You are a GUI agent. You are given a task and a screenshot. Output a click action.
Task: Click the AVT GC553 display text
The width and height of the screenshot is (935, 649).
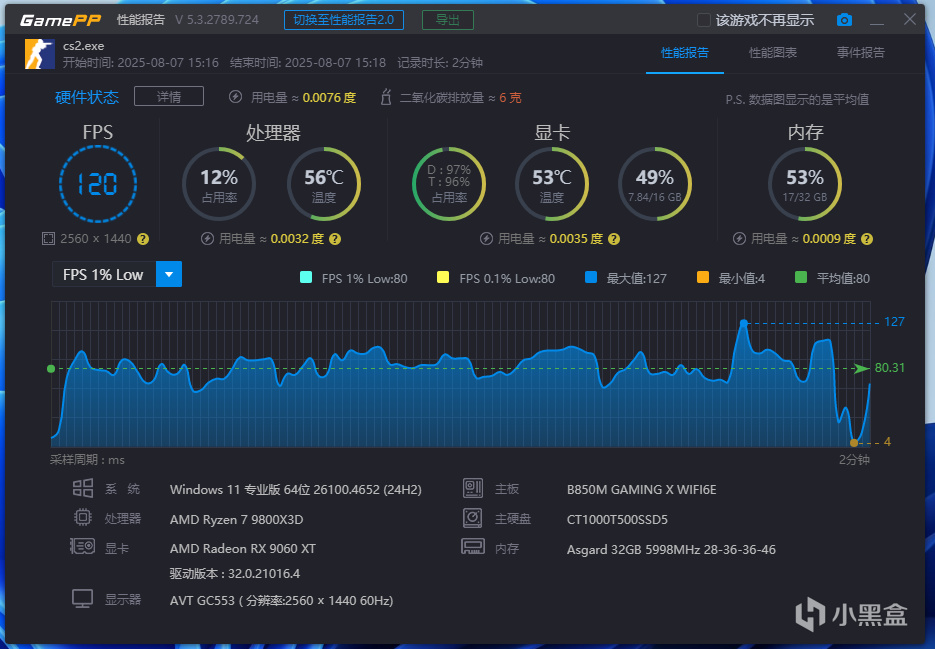(281, 601)
